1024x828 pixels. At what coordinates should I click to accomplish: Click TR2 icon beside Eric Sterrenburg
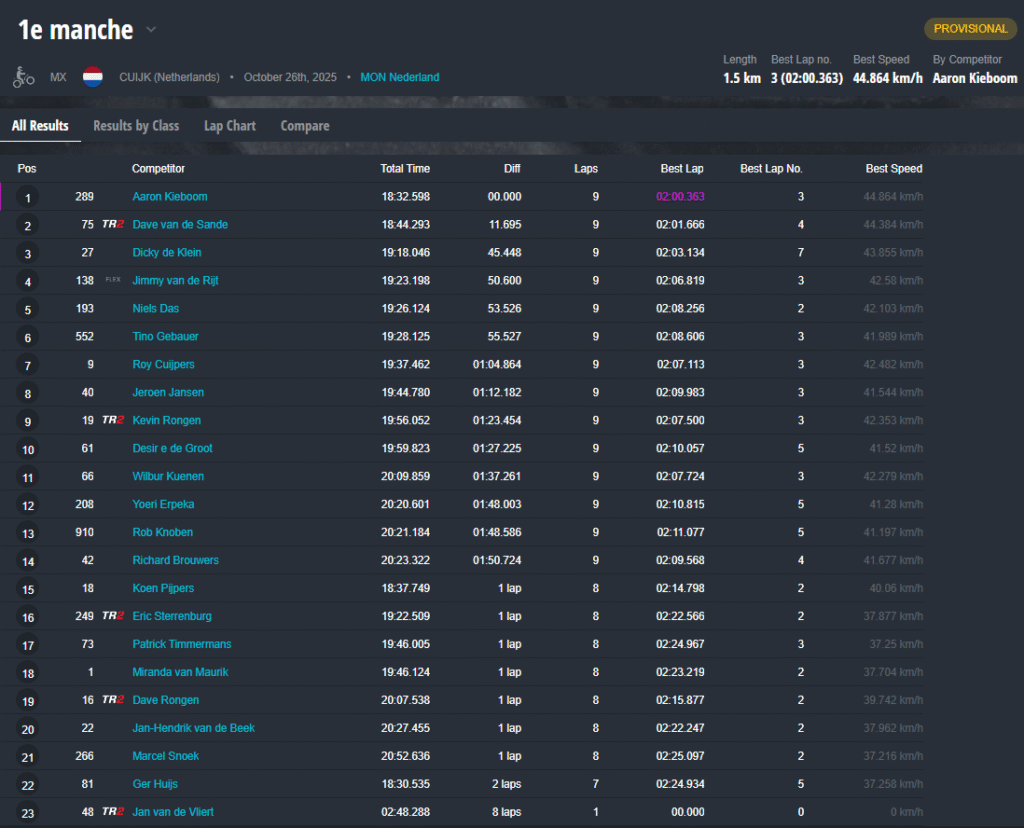click(113, 617)
